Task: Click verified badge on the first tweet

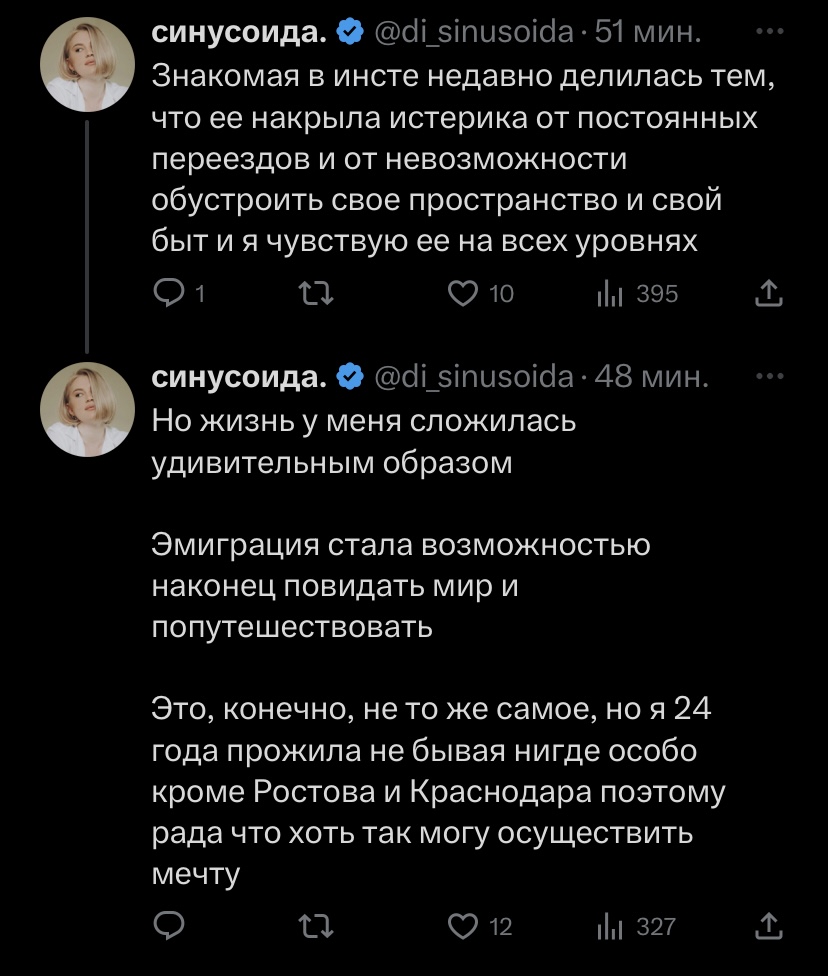Action: click(x=349, y=34)
